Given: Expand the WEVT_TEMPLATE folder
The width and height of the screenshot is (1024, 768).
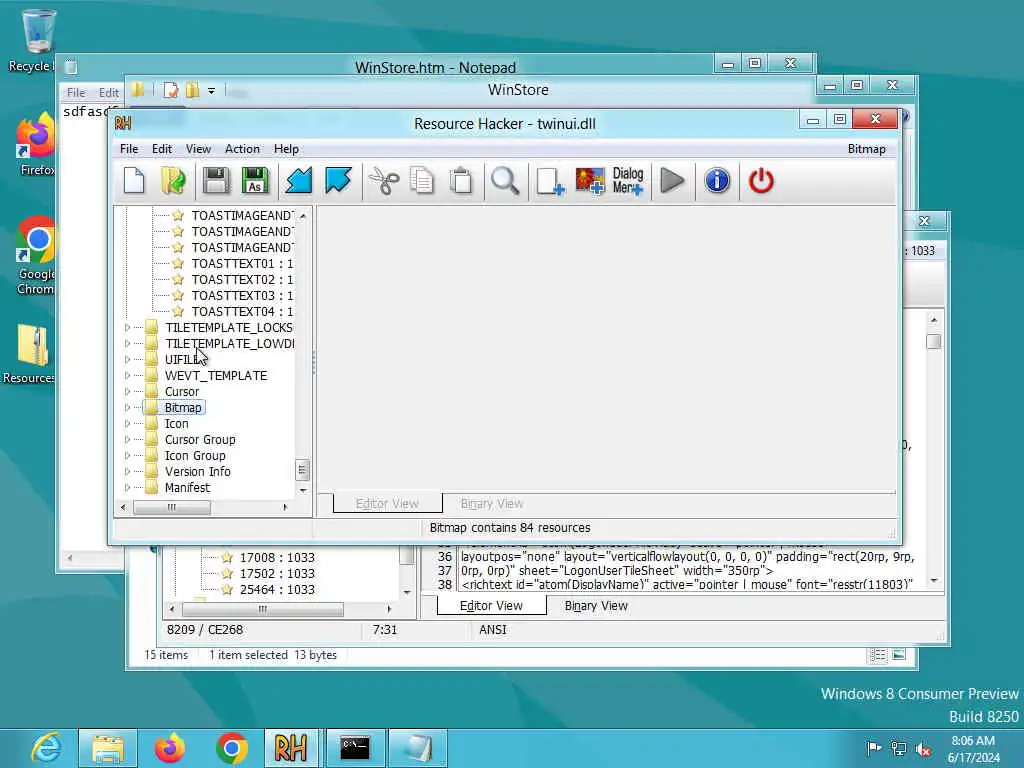Looking at the screenshot, I should [x=127, y=376].
